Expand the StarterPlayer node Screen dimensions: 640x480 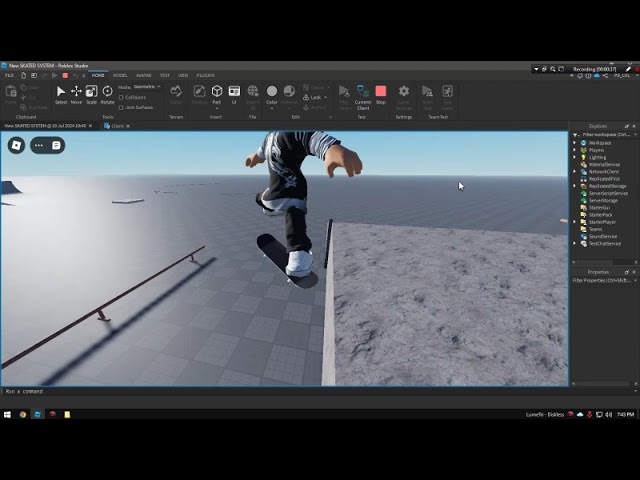click(575, 222)
